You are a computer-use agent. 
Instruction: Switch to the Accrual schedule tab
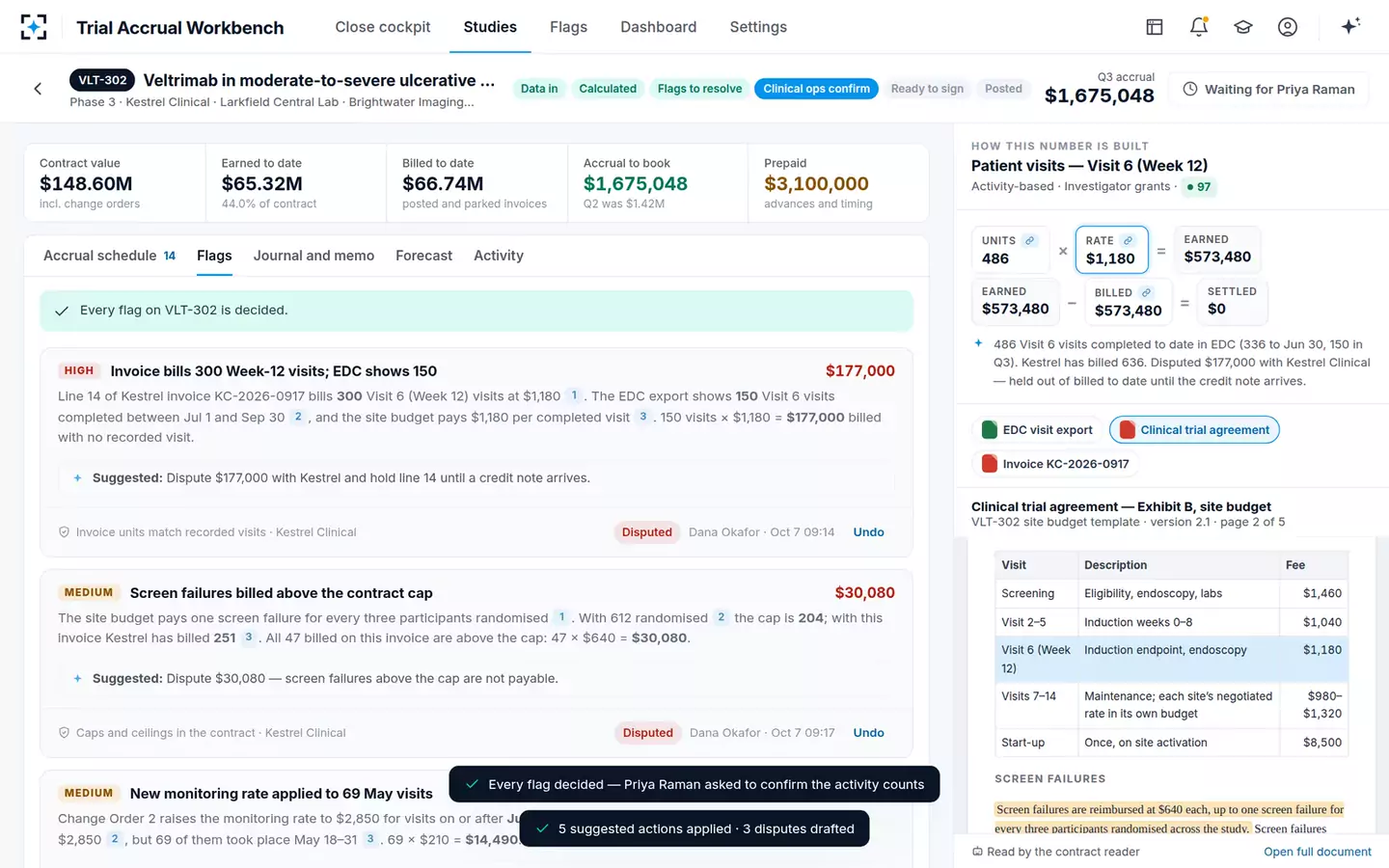coord(109,256)
